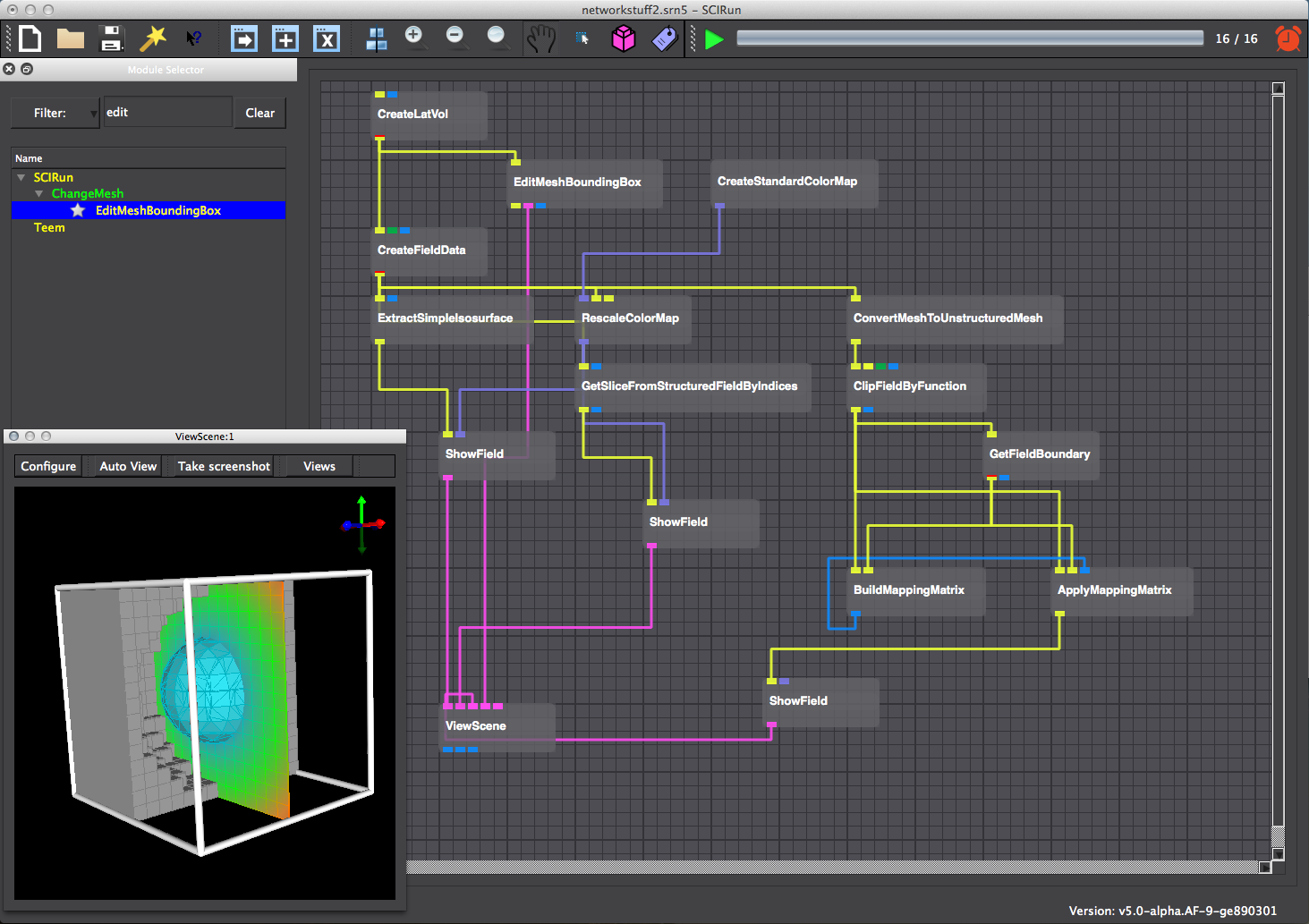The width and height of the screenshot is (1309, 924).
Task: Click the blue arrow box toolbar icon
Action: pos(244,38)
